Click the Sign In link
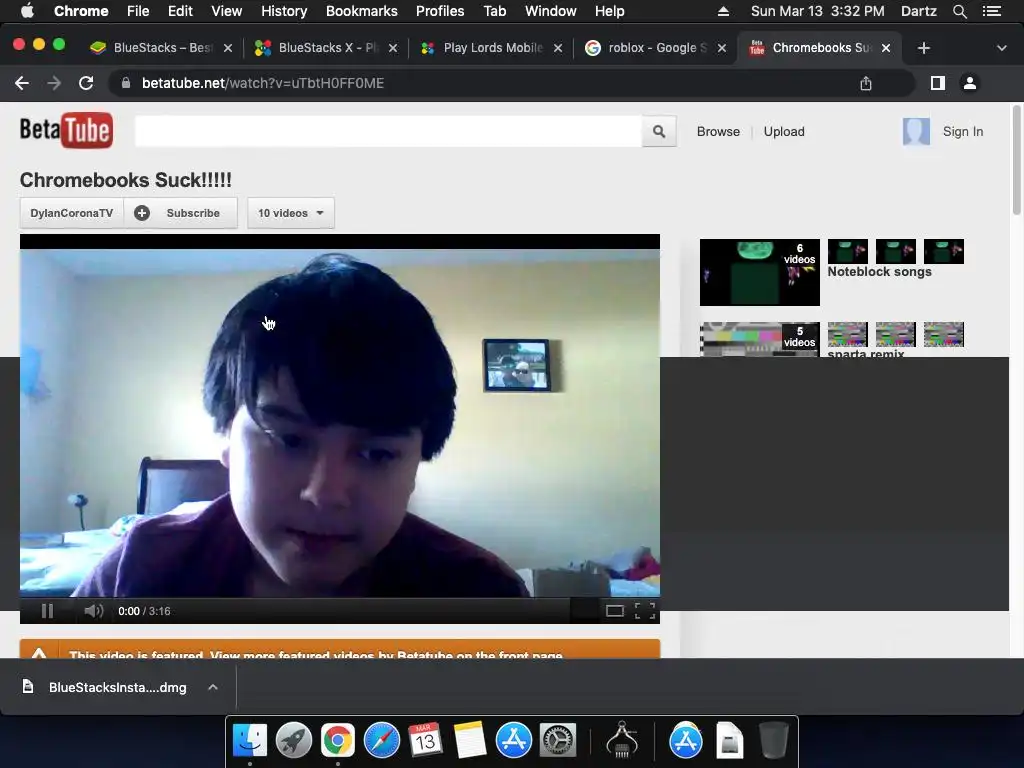 963,131
